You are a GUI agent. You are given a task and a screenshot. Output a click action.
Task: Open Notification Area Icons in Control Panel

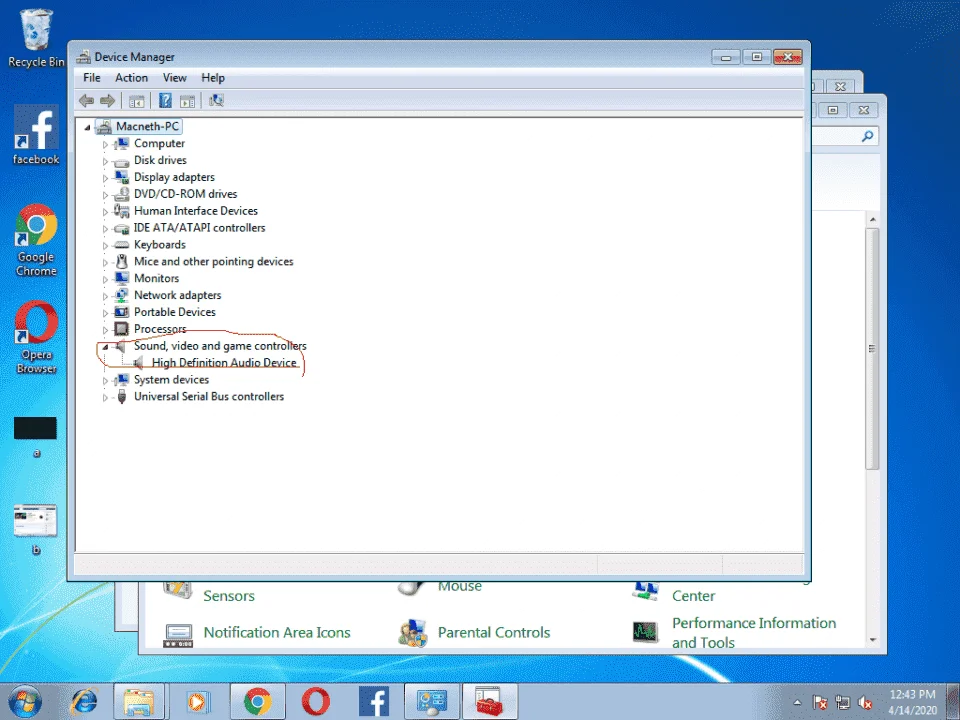tap(277, 632)
